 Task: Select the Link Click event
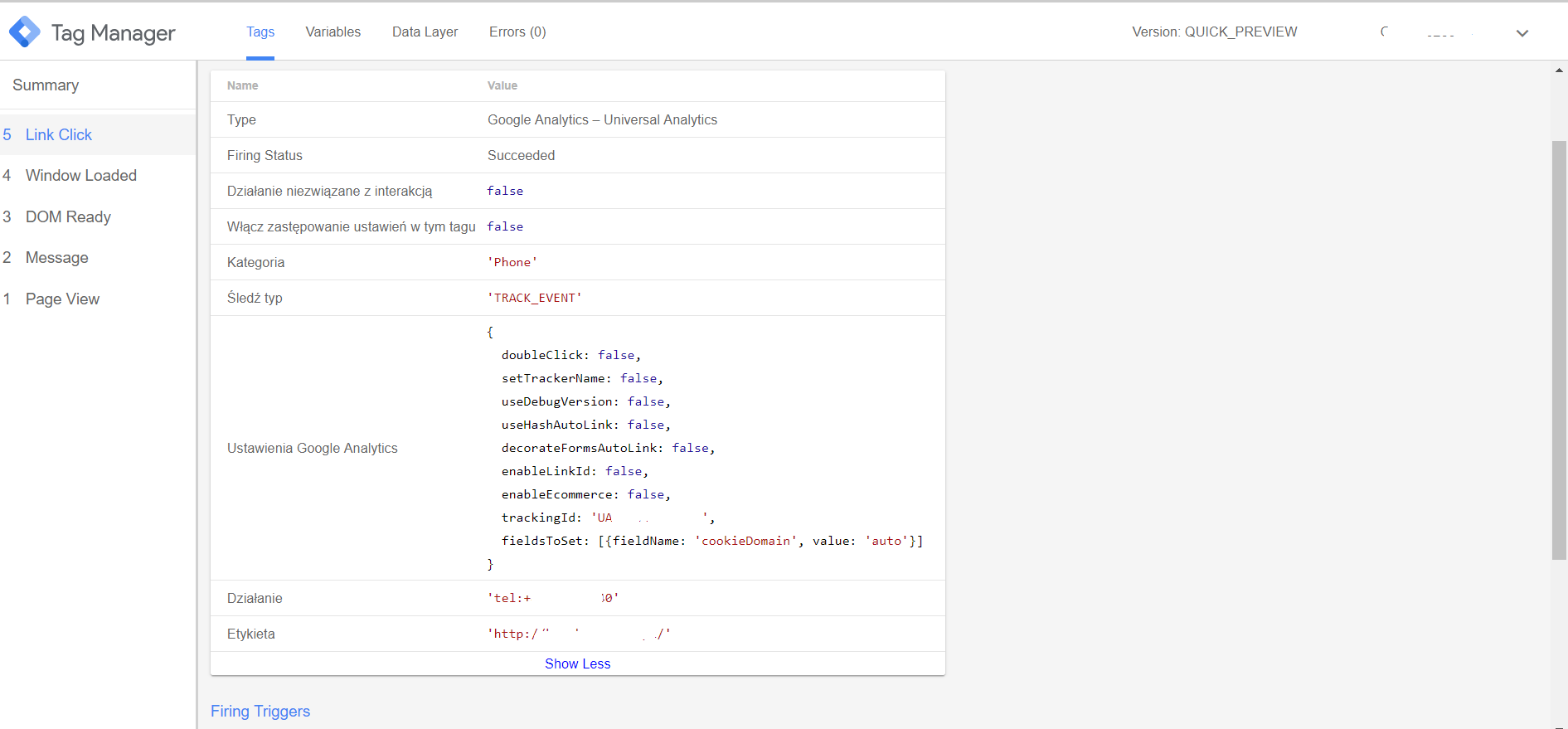click(x=98, y=134)
